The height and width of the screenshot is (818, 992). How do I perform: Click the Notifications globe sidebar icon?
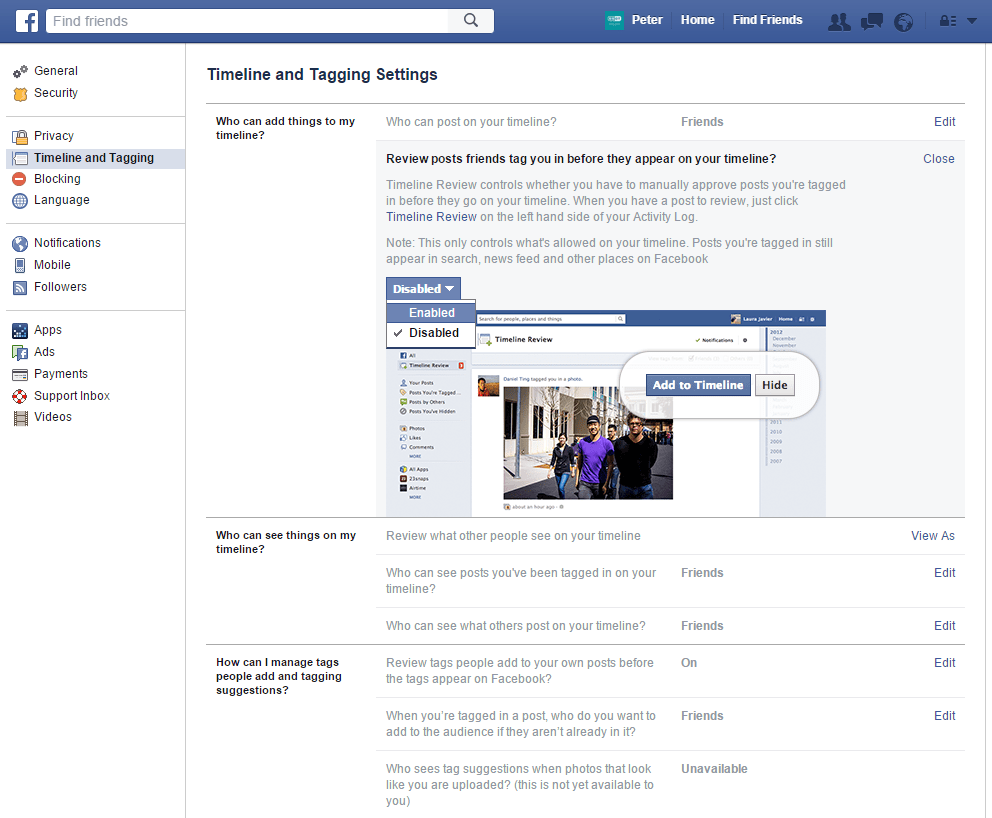point(20,244)
